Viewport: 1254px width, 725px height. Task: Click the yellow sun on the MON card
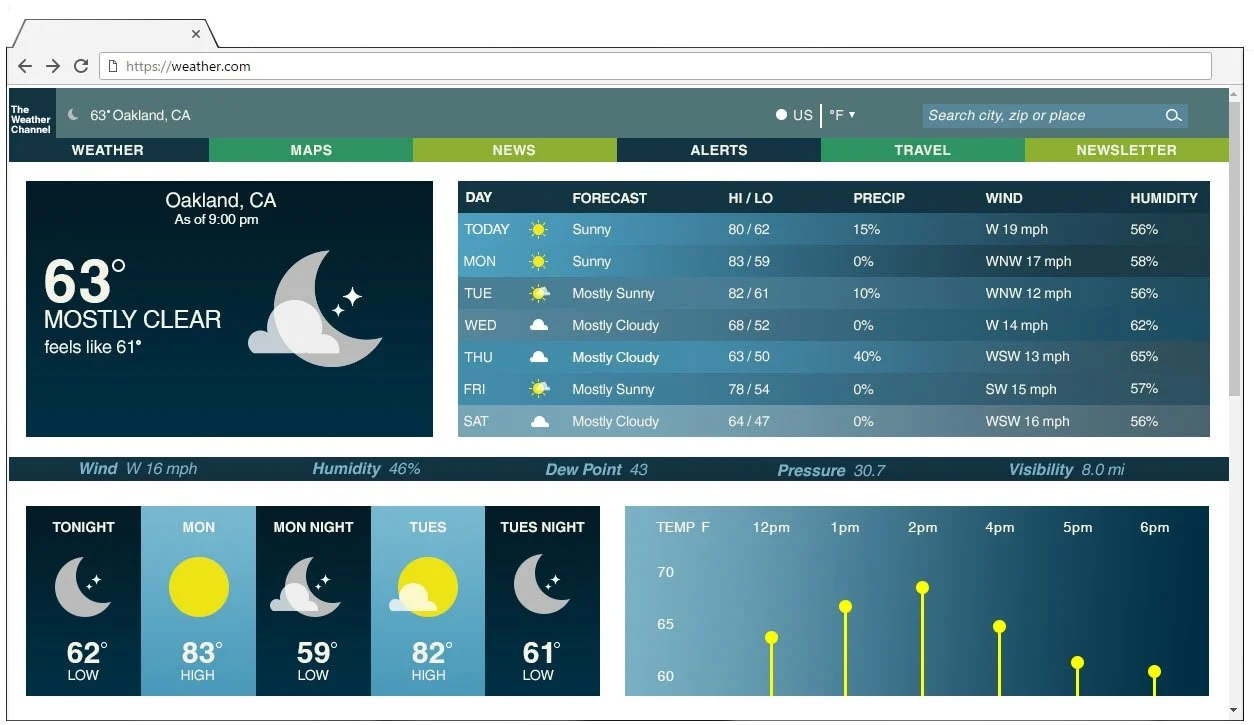198,587
